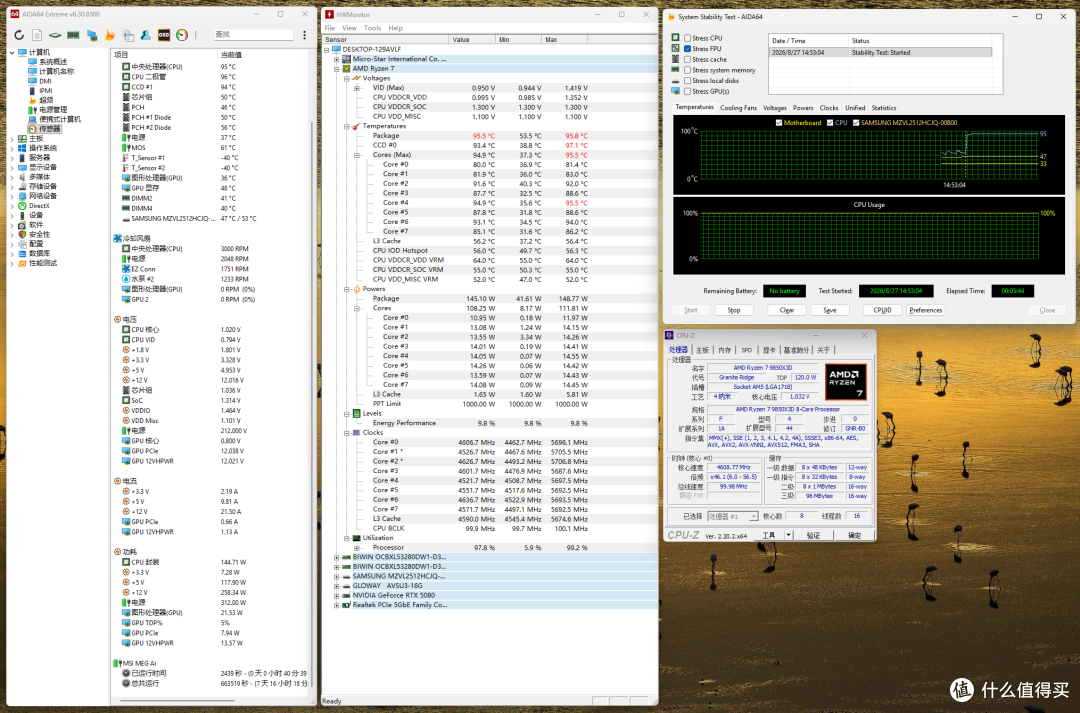Select 超频 overclock item in AIDA64 tree
The image size is (1080, 713).
[40, 100]
